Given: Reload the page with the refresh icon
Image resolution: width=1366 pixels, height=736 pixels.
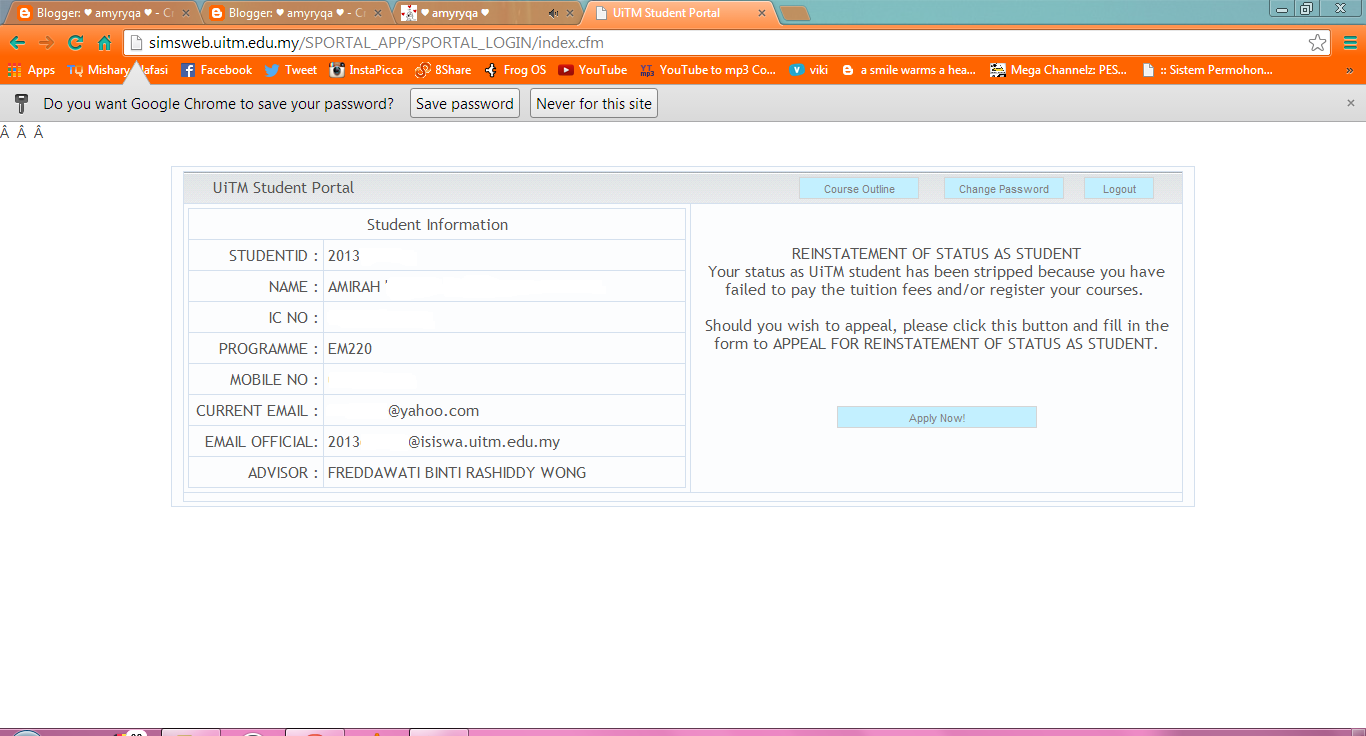Looking at the screenshot, I should point(75,43).
